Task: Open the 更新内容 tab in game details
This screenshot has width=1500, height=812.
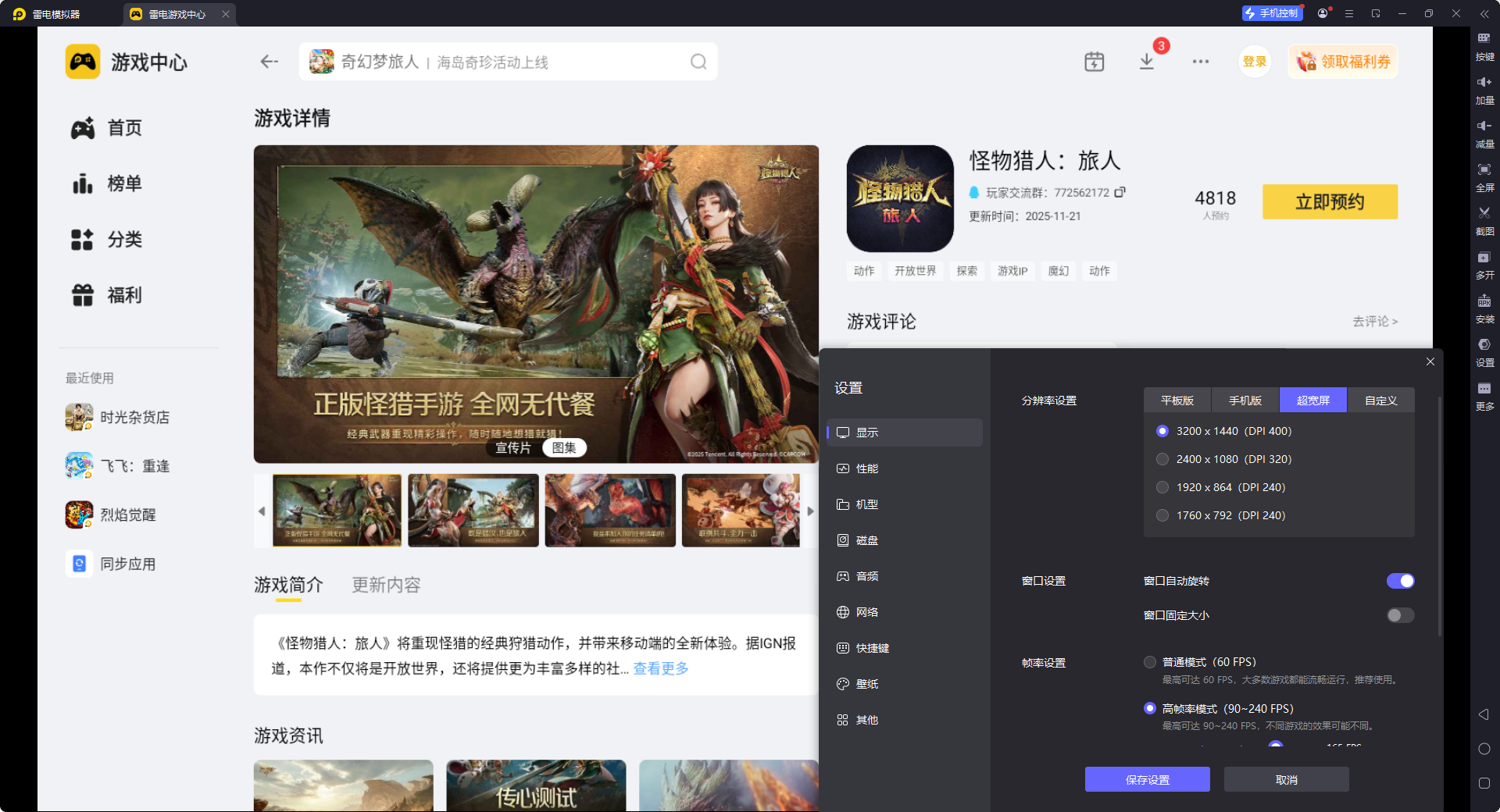Action: 385,585
